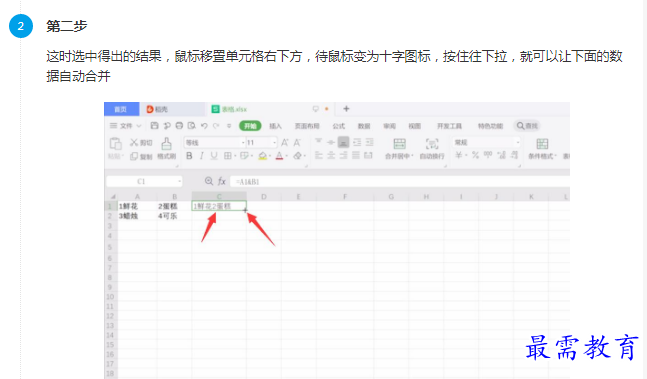Select cell C1 containing 1鲜花2蛋糕
Viewport: 647px width, 379px height.
coord(219,206)
